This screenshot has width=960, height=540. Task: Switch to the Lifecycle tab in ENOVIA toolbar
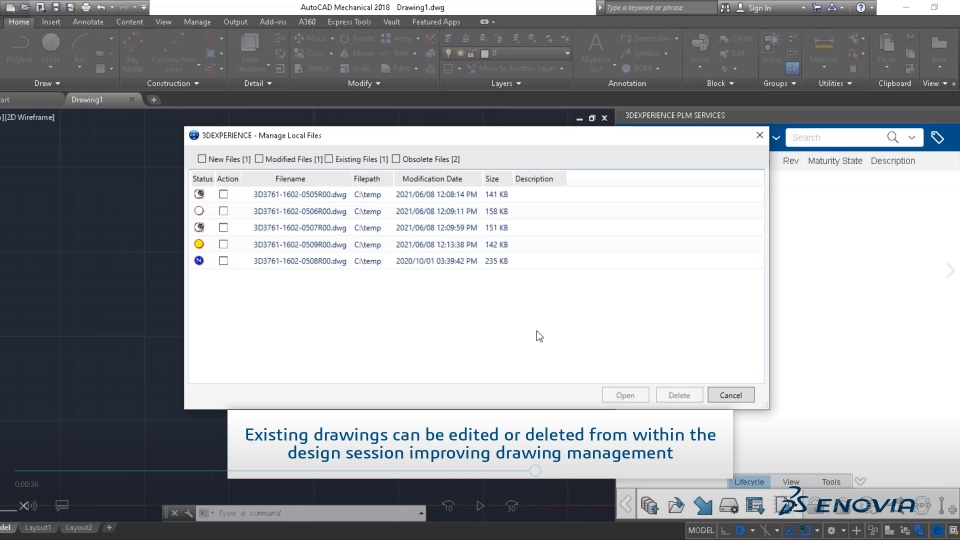(x=749, y=482)
